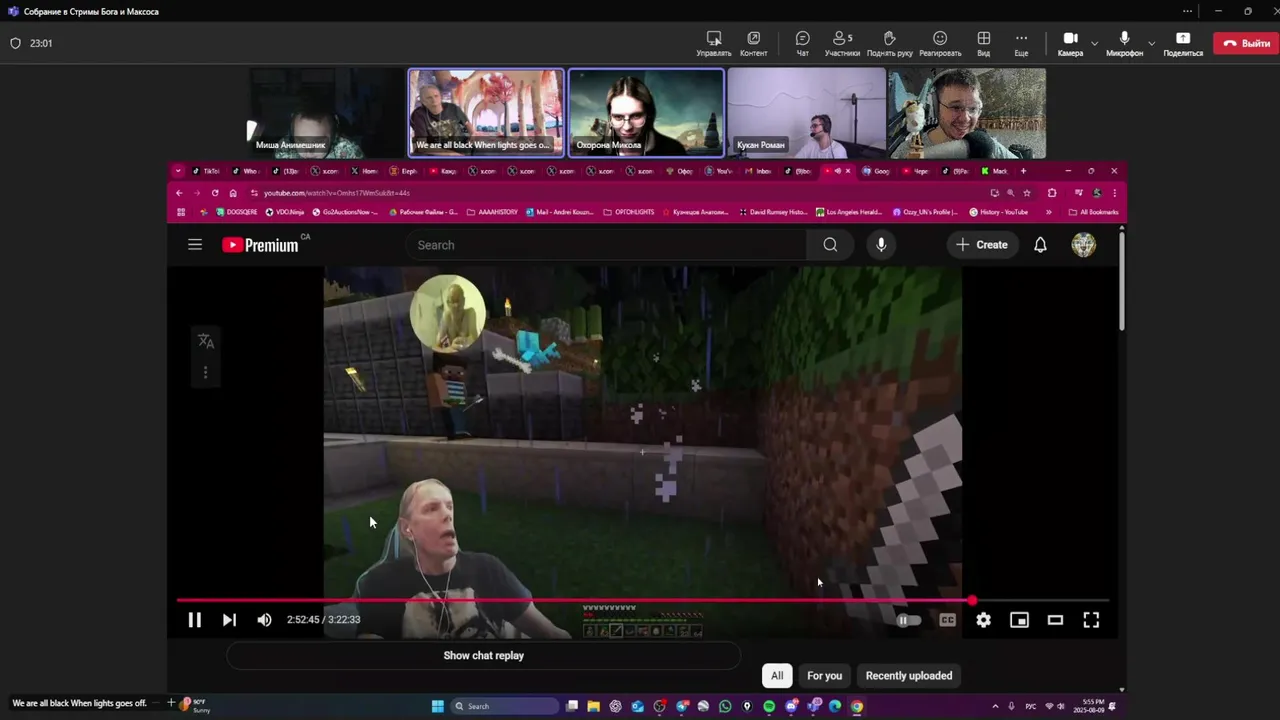Viewport: 1280px width, 720px height.
Task: Open the Еще more actions menu
Action: 1021,44
